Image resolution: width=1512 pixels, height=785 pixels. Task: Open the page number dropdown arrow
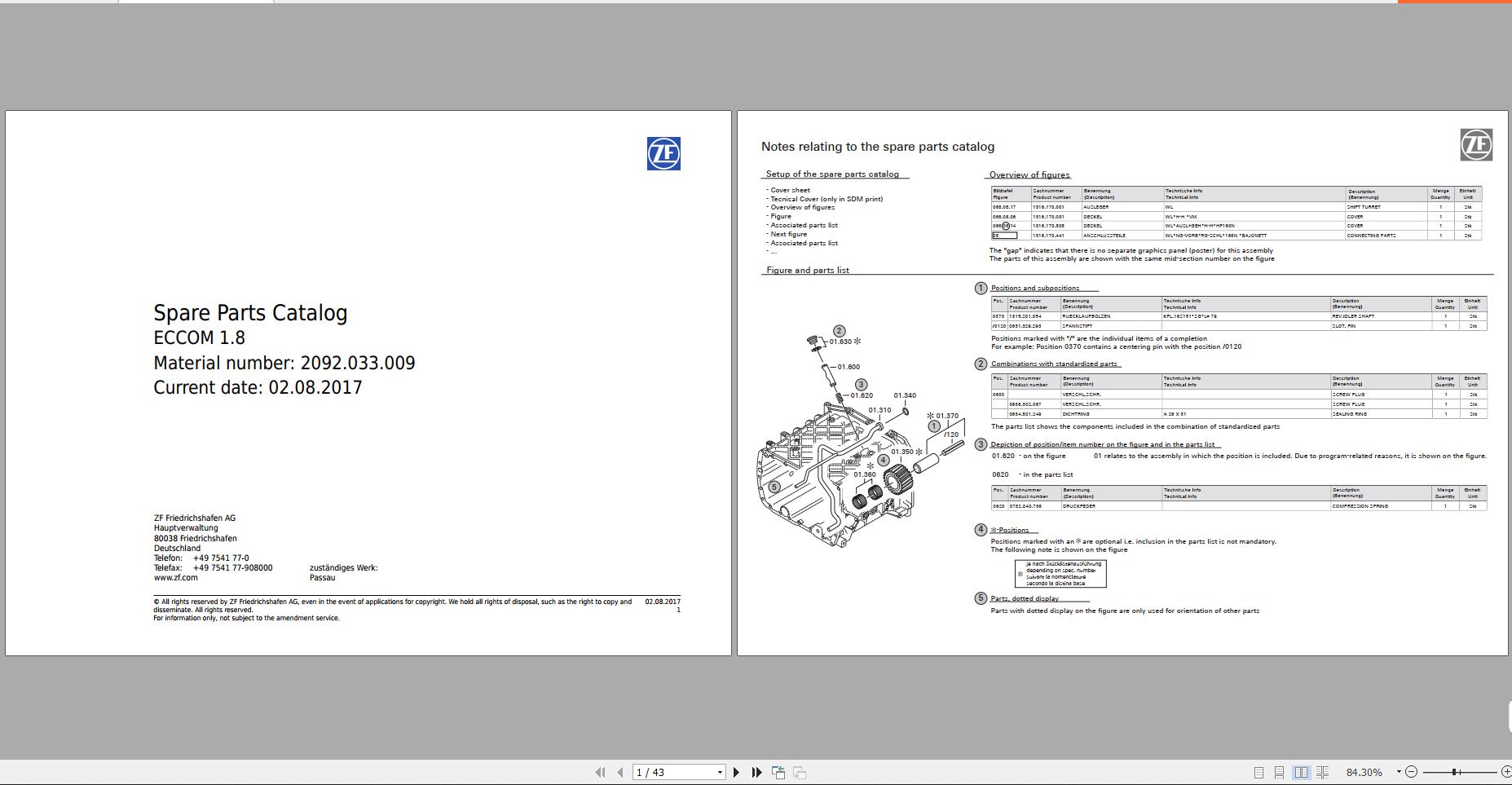pyautogui.click(x=720, y=772)
